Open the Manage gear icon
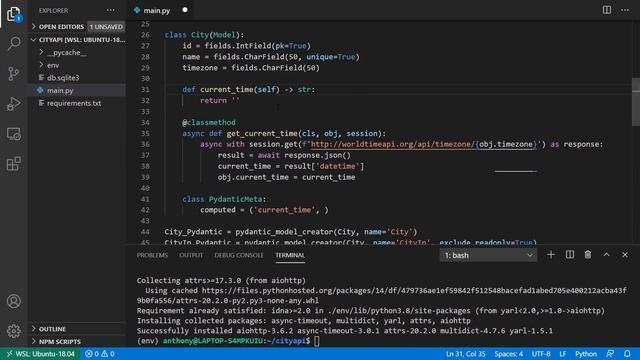 (x=13, y=331)
